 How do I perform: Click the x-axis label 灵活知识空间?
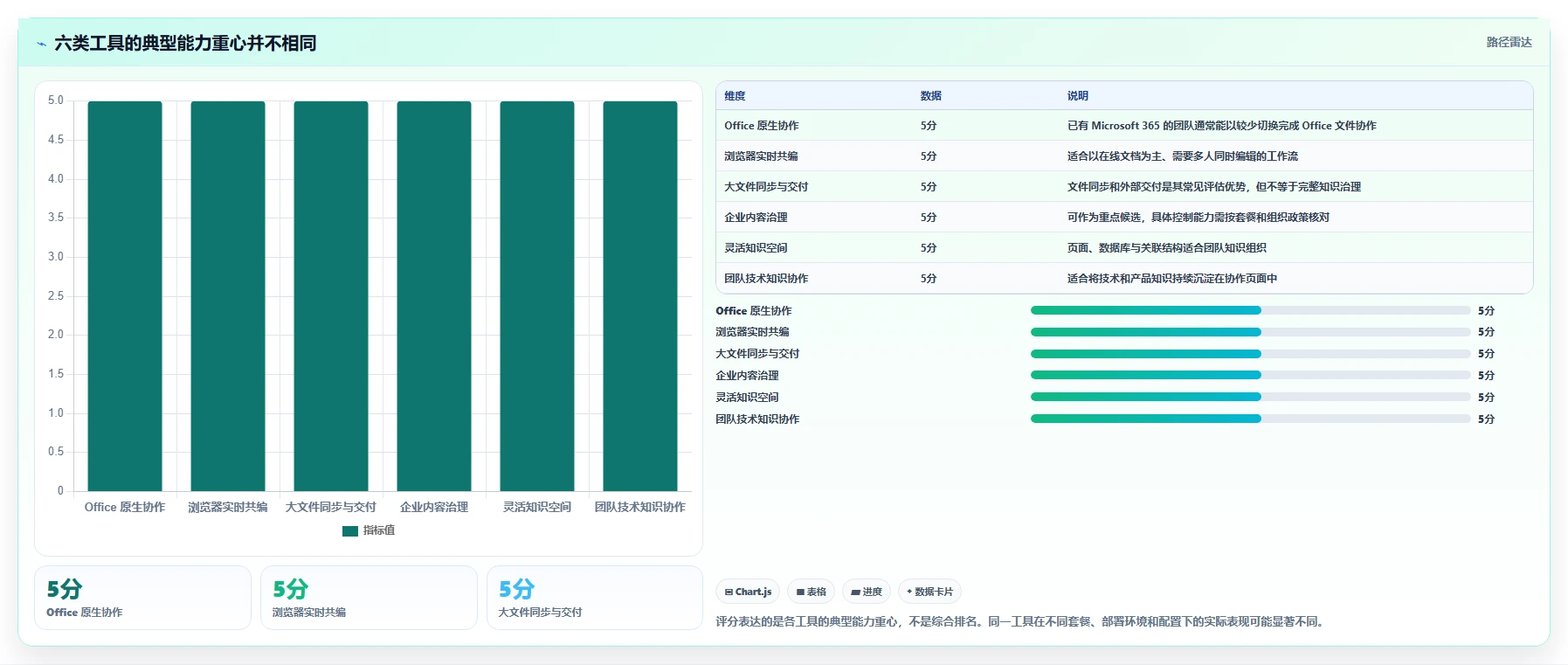pos(537,507)
